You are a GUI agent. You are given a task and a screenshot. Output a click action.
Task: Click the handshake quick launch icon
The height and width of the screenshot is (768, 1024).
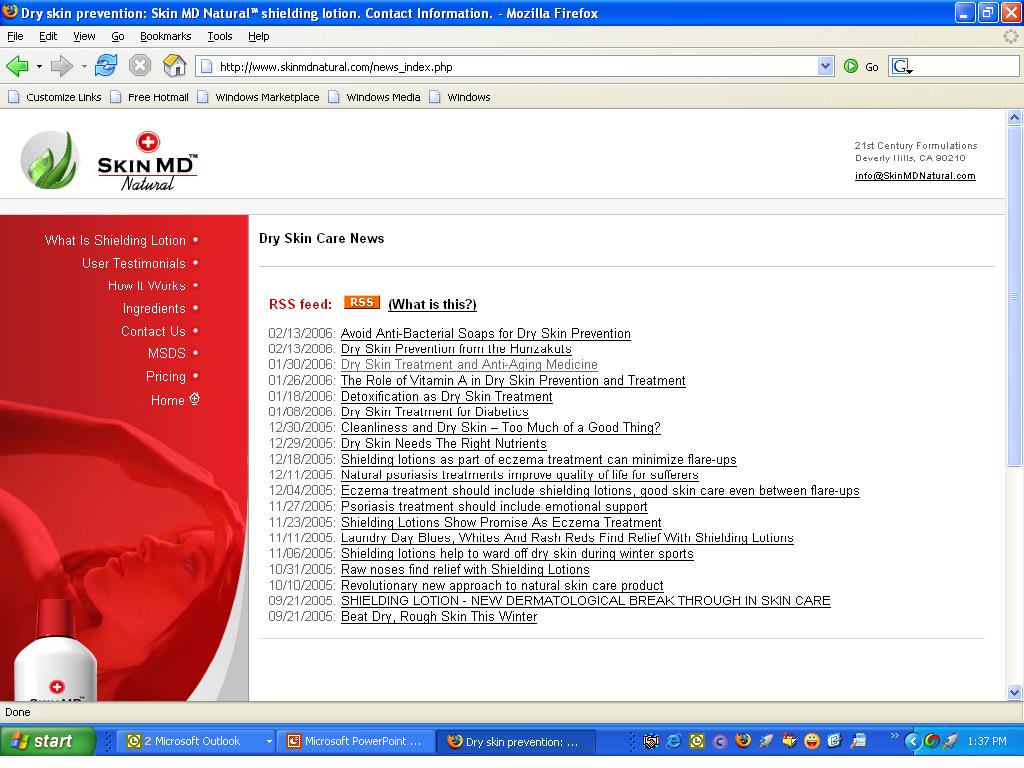coord(651,741)
